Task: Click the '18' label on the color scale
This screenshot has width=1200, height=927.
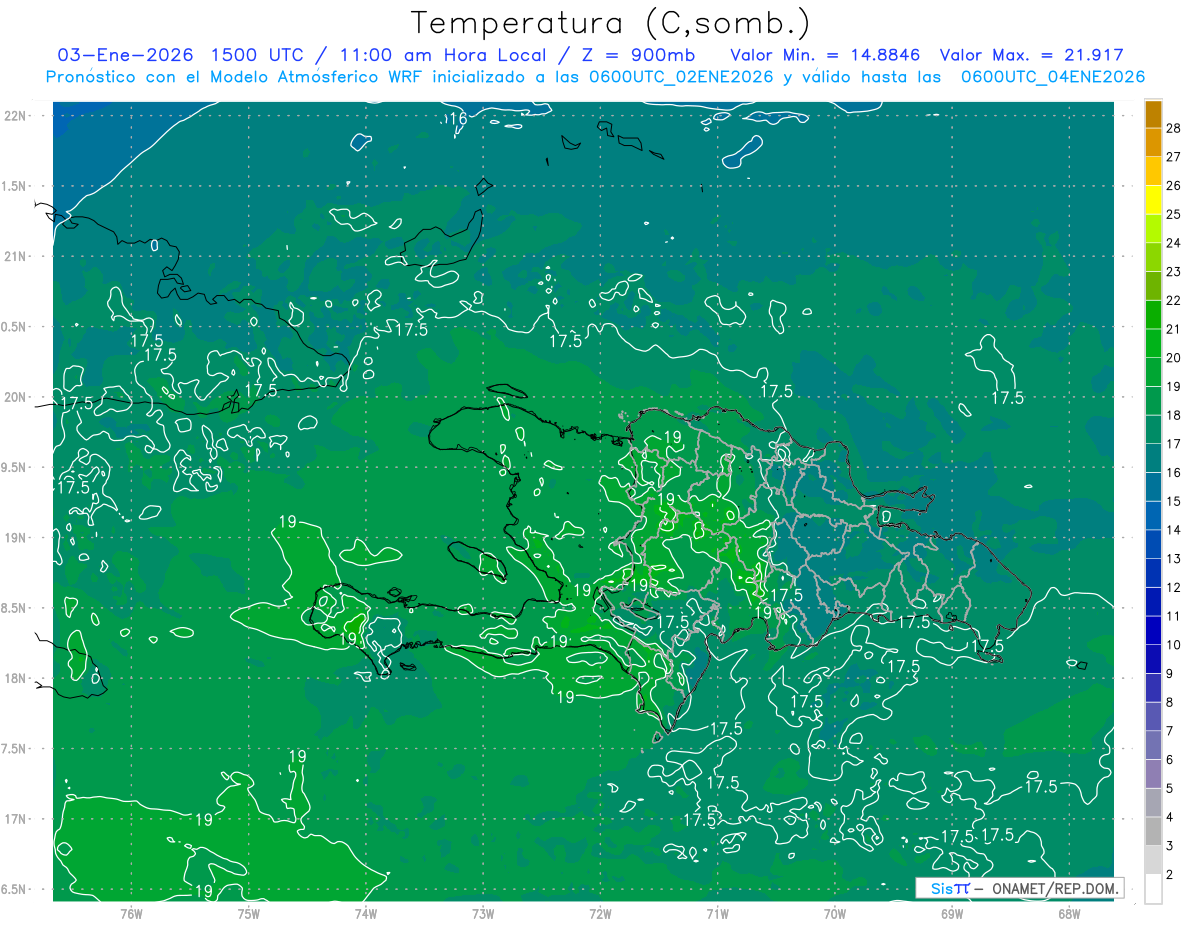Action: click(1174, 415)
